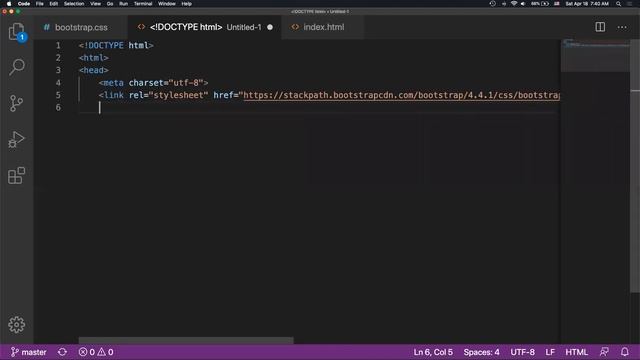Screen dimensions: 640x360
Task: Select the UTF-8 encoding indicator
Action: click(522, 352)
